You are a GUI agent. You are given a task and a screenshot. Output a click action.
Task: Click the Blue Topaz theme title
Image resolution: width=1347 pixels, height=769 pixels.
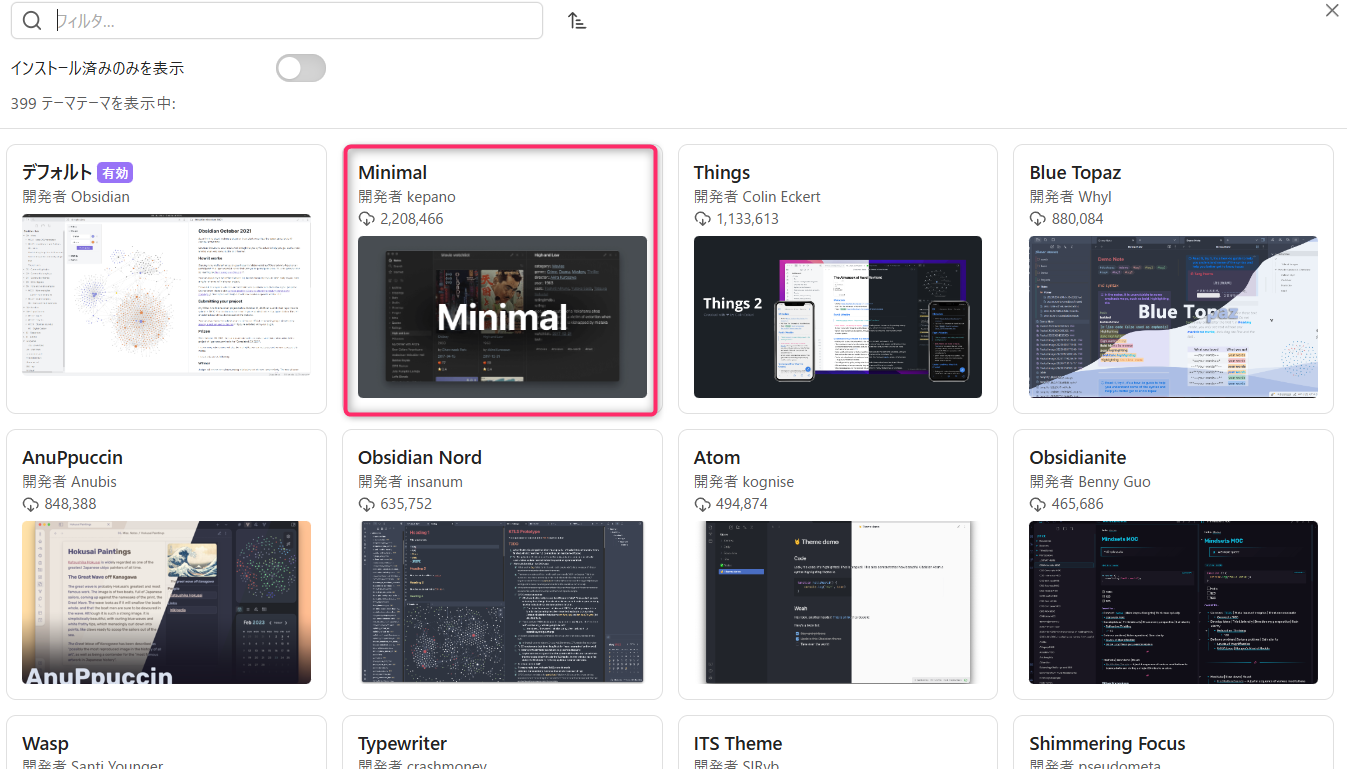pyautogui.click(x=1075, y=172)
